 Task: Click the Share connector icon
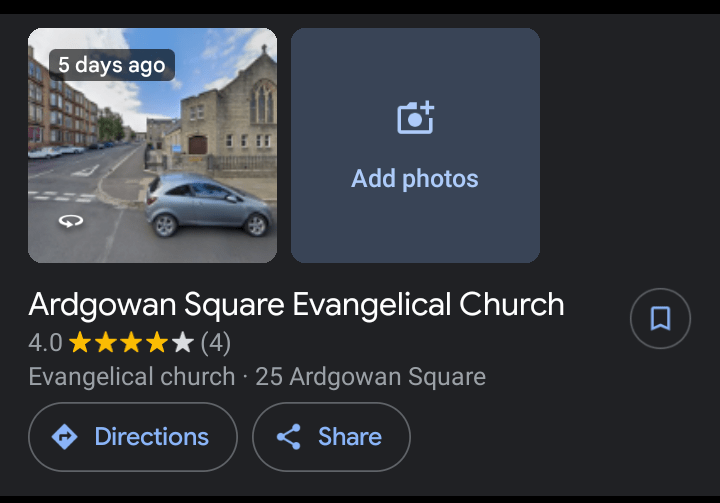pyautogui.click(x=289, y=437)
